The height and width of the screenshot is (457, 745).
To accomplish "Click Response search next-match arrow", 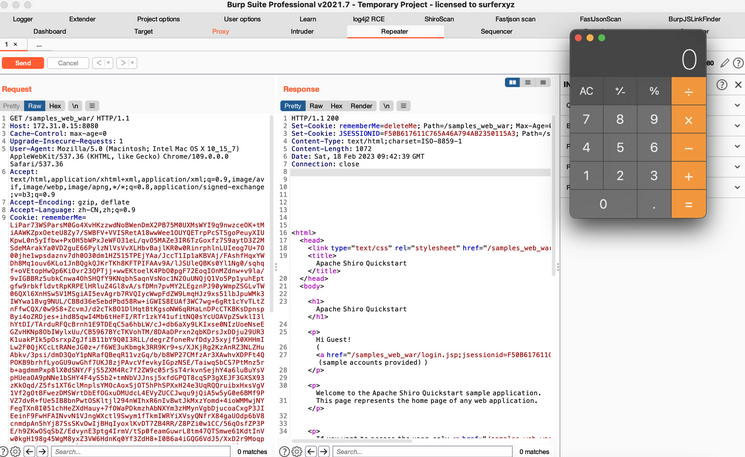I will (324, 451).
